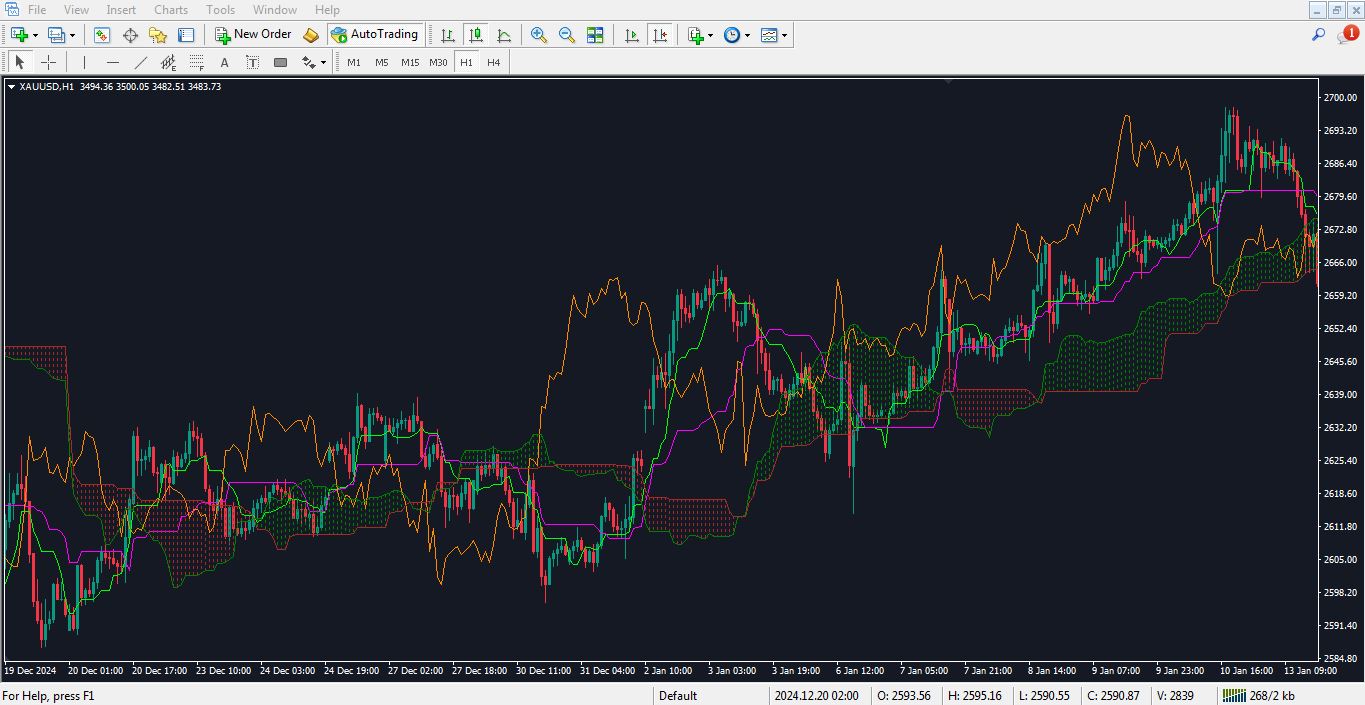
Task: Open the Terminal panel
Action: coord(184,35)
